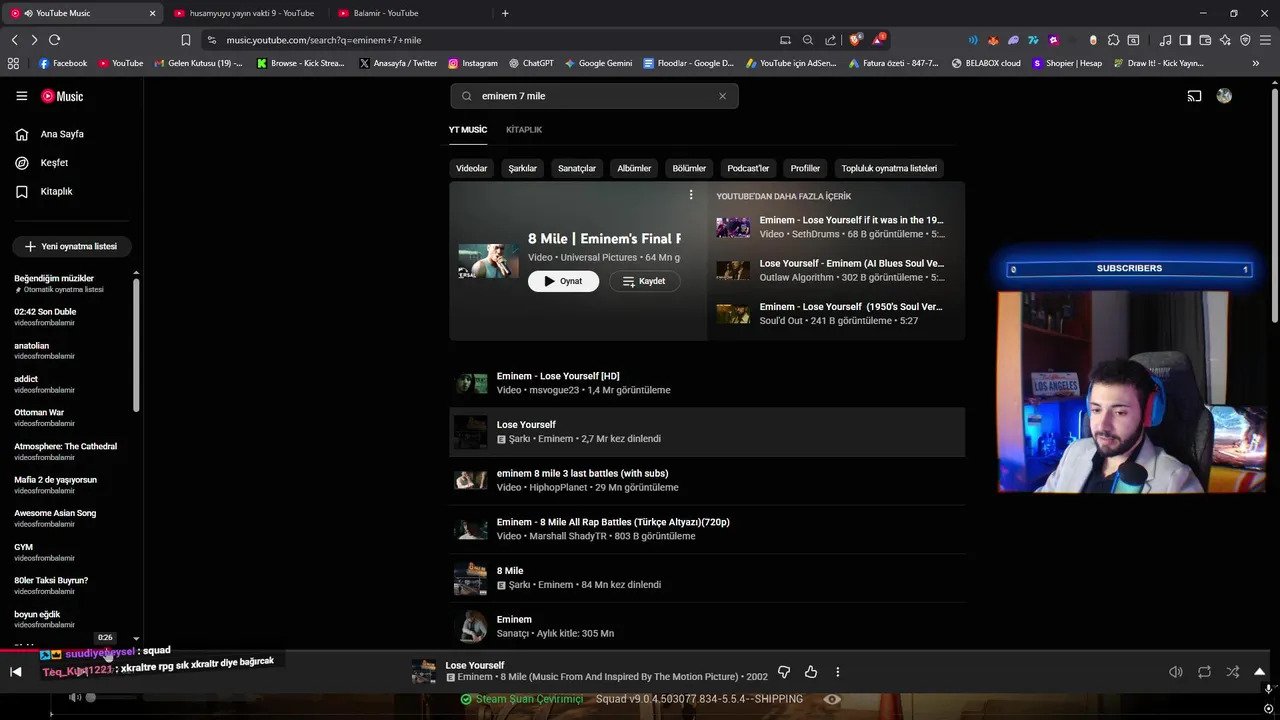The image size is (1280, 720).
Task: Click the YouTube Music logo
Action: pos(62,96)
